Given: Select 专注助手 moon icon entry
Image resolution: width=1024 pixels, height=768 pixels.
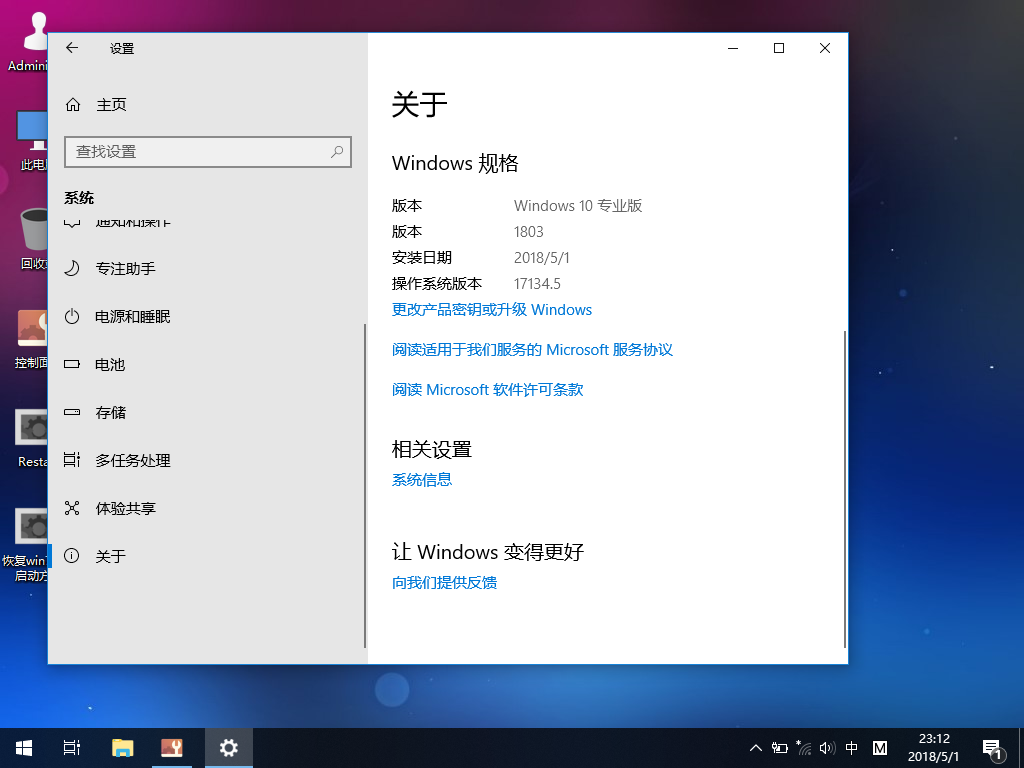Looking at the screenshot, I should [72, 269].
